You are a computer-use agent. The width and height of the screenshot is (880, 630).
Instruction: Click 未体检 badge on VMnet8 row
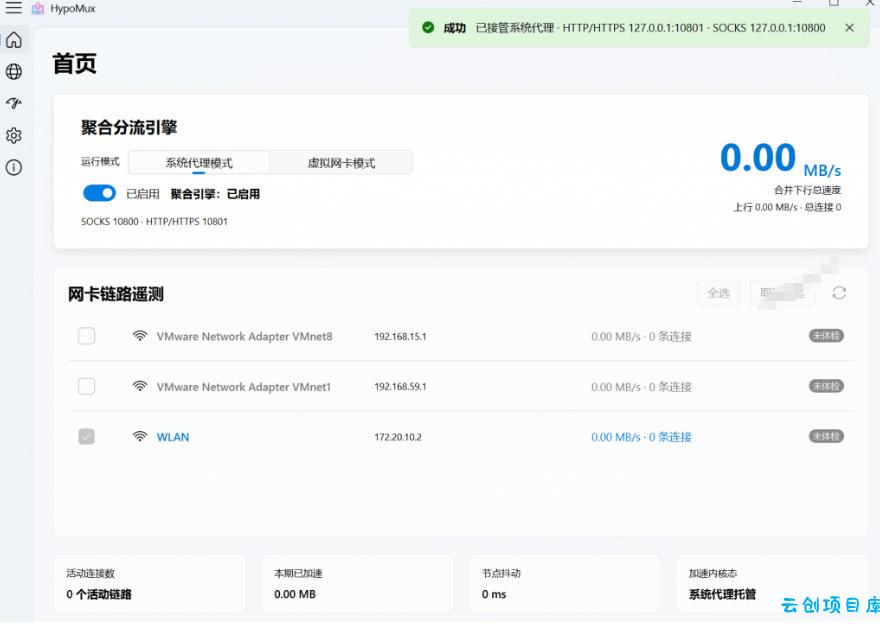coord(826,335)
